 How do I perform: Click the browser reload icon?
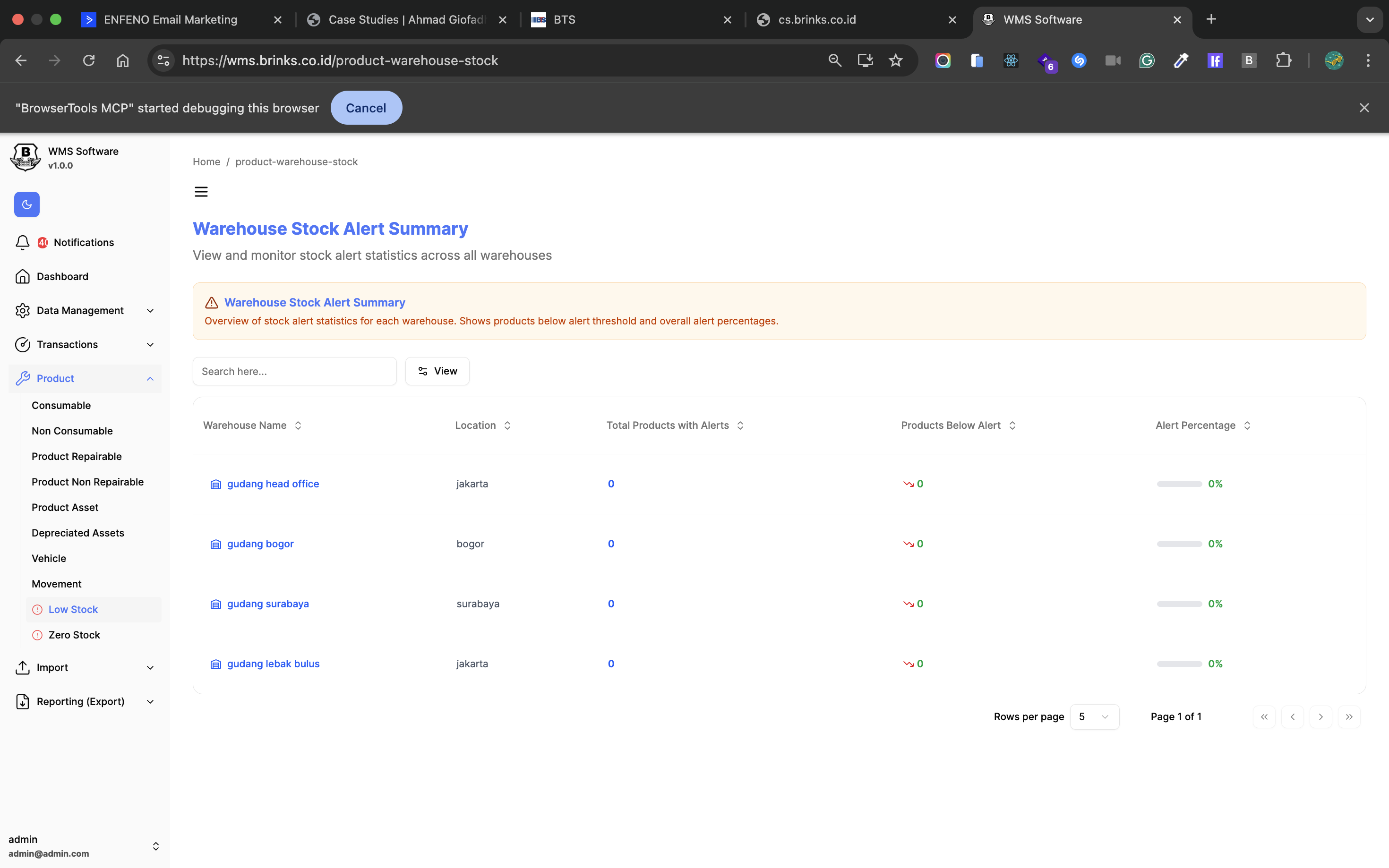click(x=88, y=60)
